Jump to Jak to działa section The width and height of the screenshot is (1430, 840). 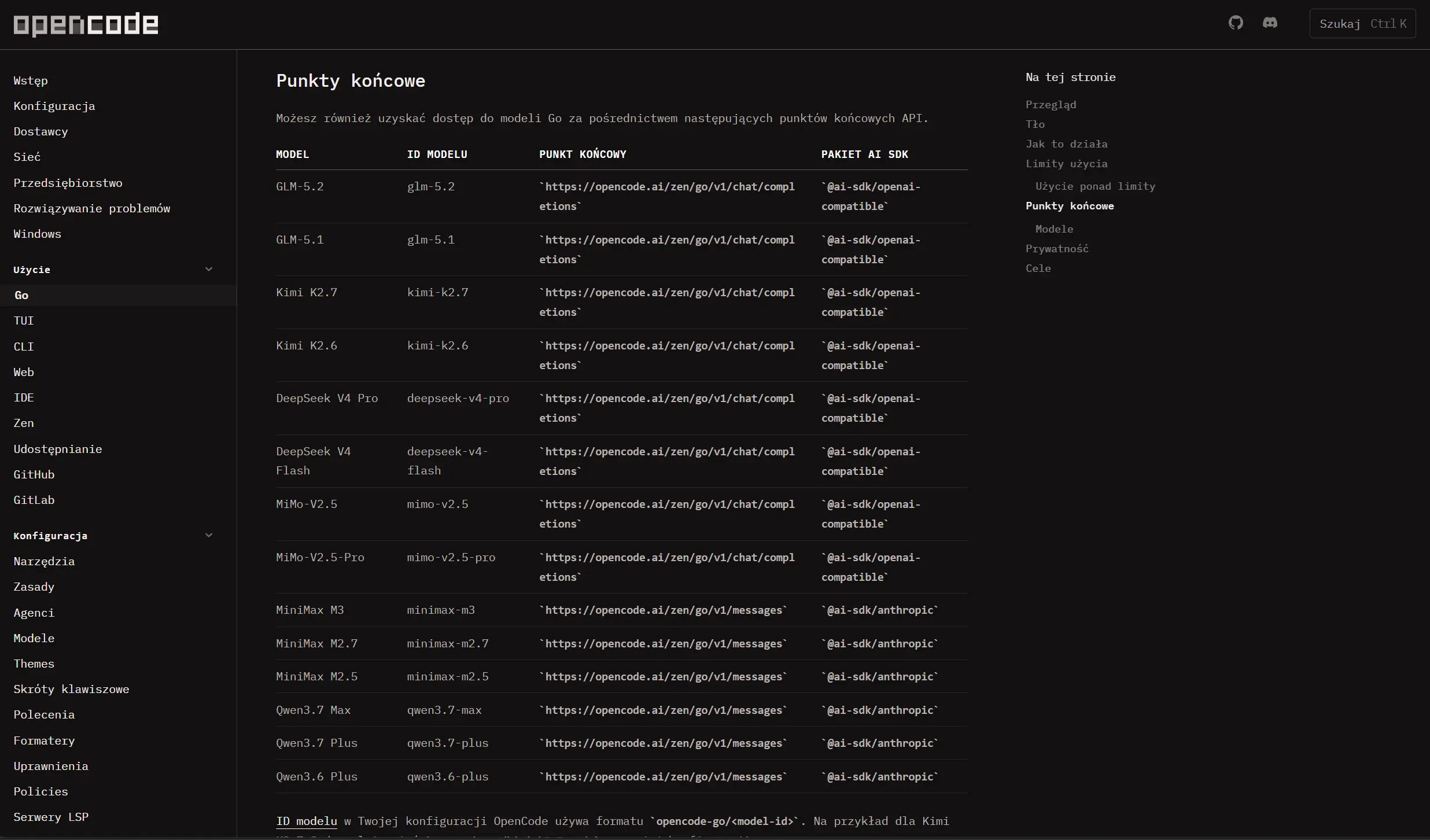(x=1066, y=144)
